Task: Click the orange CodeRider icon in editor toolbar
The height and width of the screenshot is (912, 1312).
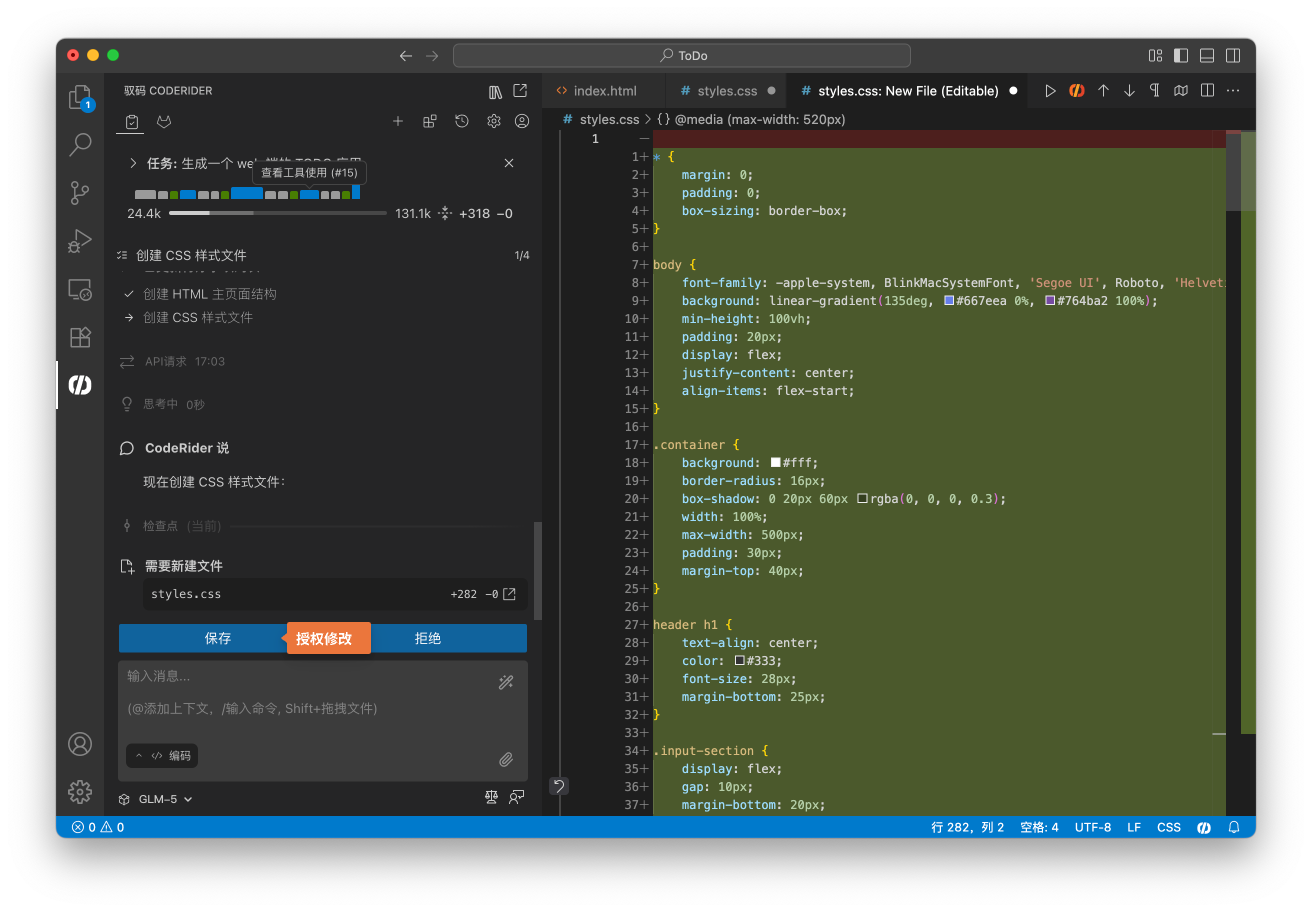Action: click(x=1077, y=91)
